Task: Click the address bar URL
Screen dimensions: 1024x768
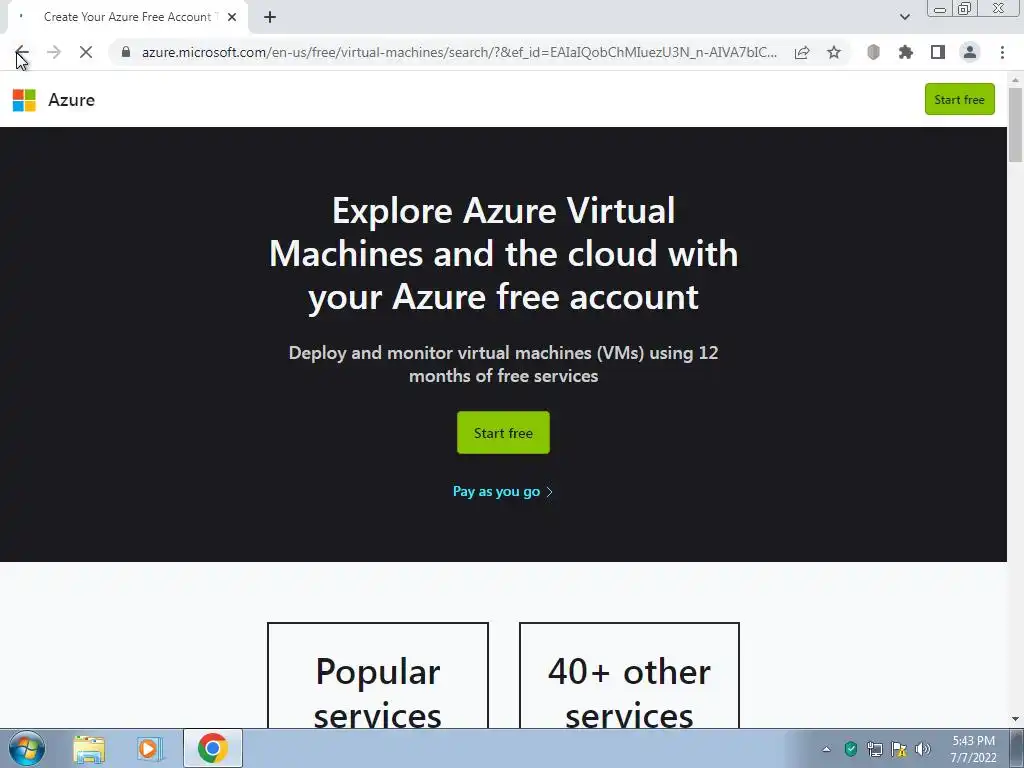Action: (459, 52)
